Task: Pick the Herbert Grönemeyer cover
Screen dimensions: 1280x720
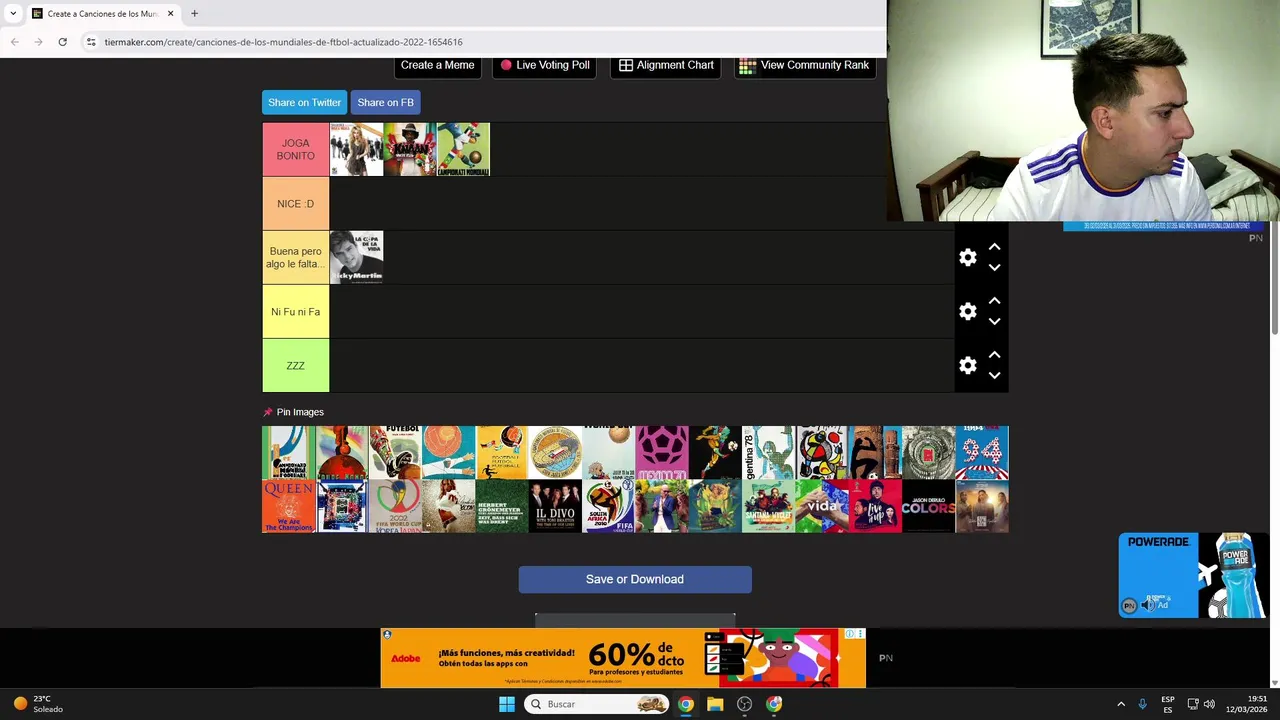Action: click(502, 506)
